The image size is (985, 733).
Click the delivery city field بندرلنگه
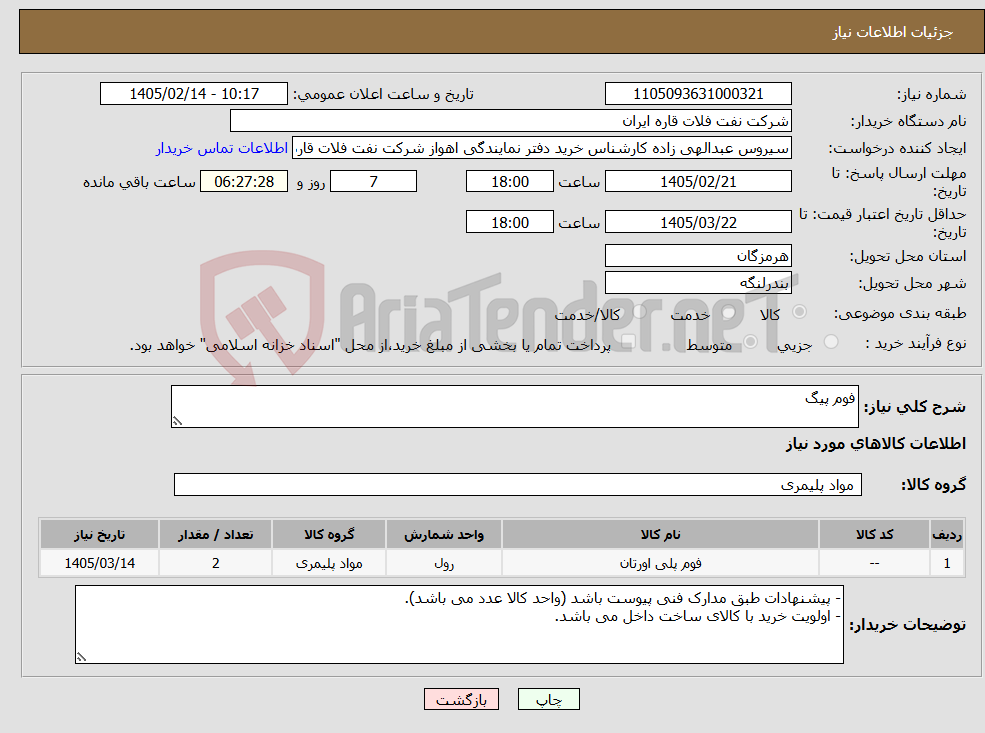point(698,283)
